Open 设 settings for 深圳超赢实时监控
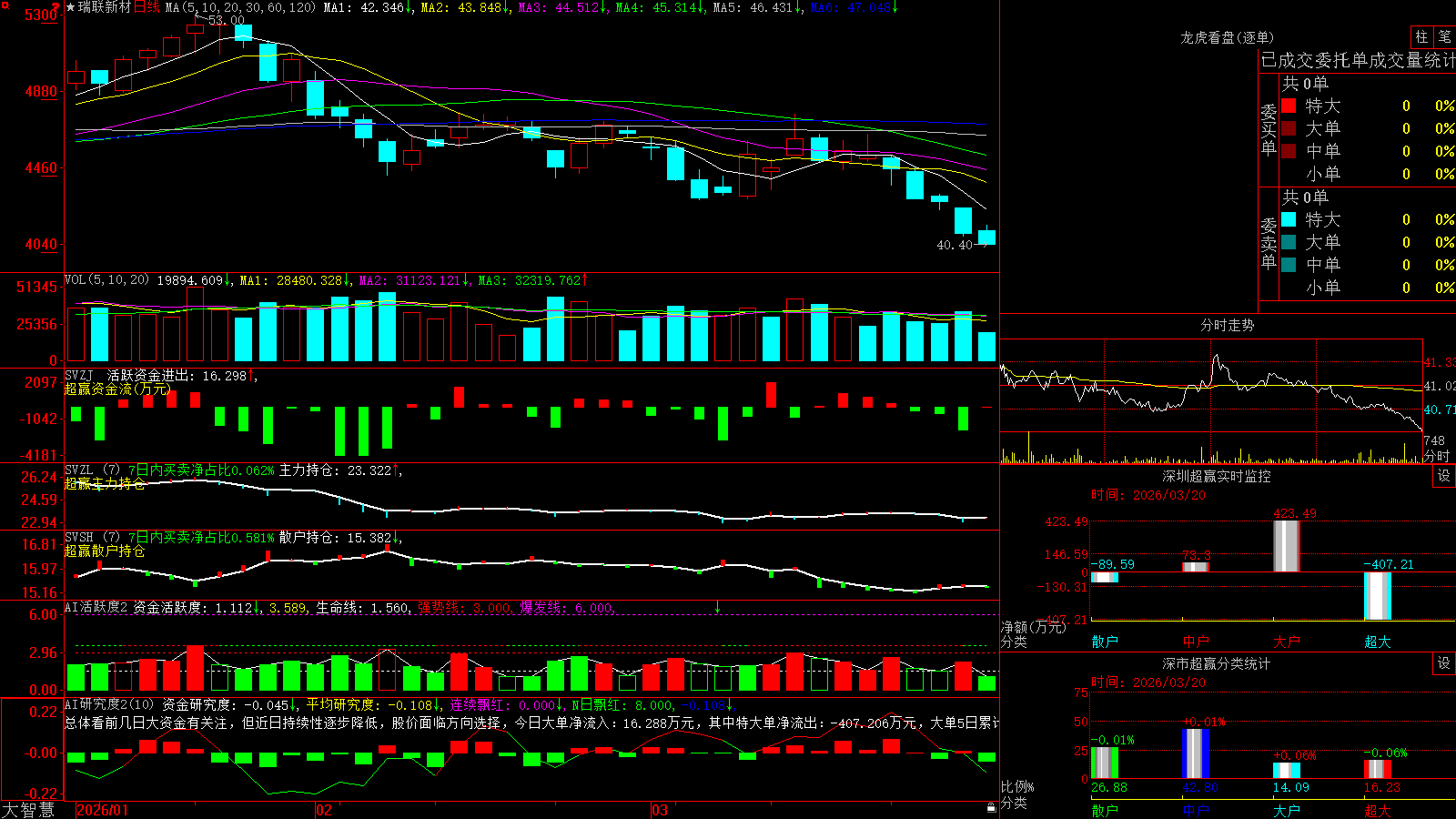Viewport: 1456px width, 819px height. 1444,476
